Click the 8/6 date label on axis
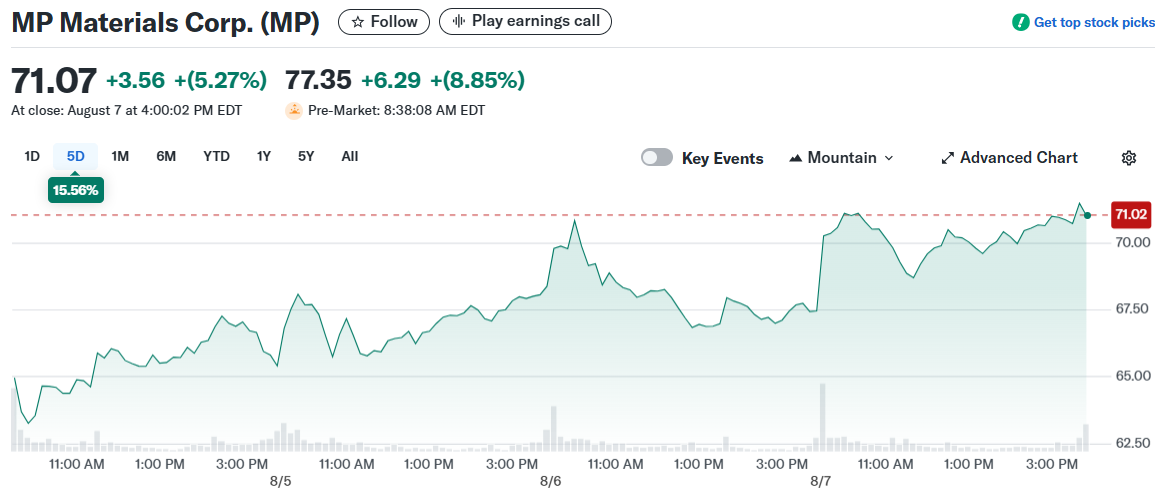The image size is (1161, 492). [550, 481]
